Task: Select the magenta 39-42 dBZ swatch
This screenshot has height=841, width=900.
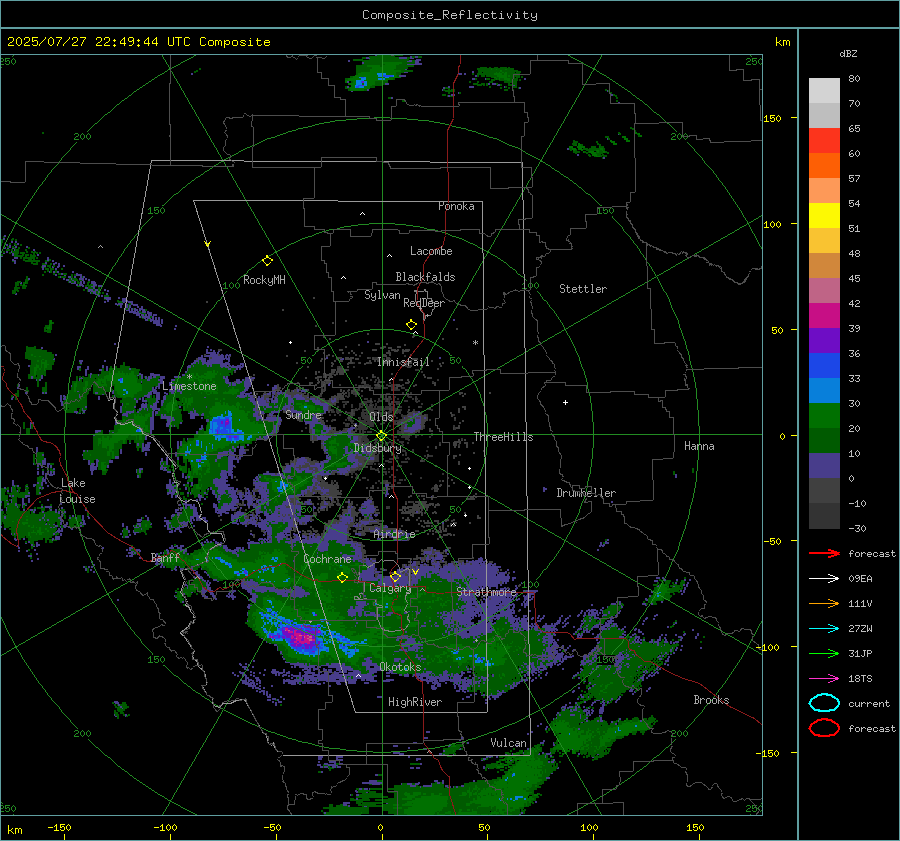Action: click(x=824, y=316)
